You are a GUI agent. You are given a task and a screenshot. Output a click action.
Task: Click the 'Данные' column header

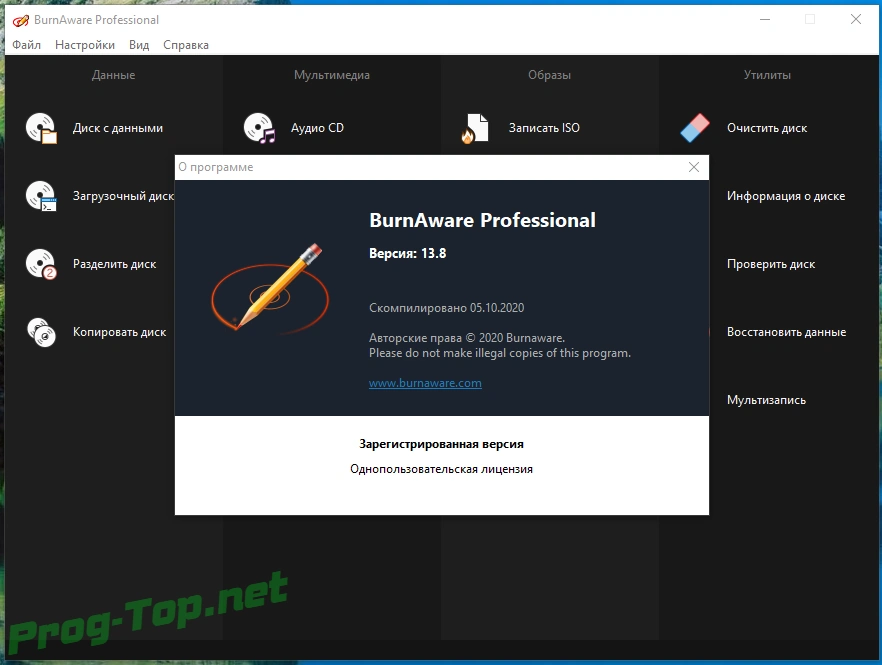114,75
